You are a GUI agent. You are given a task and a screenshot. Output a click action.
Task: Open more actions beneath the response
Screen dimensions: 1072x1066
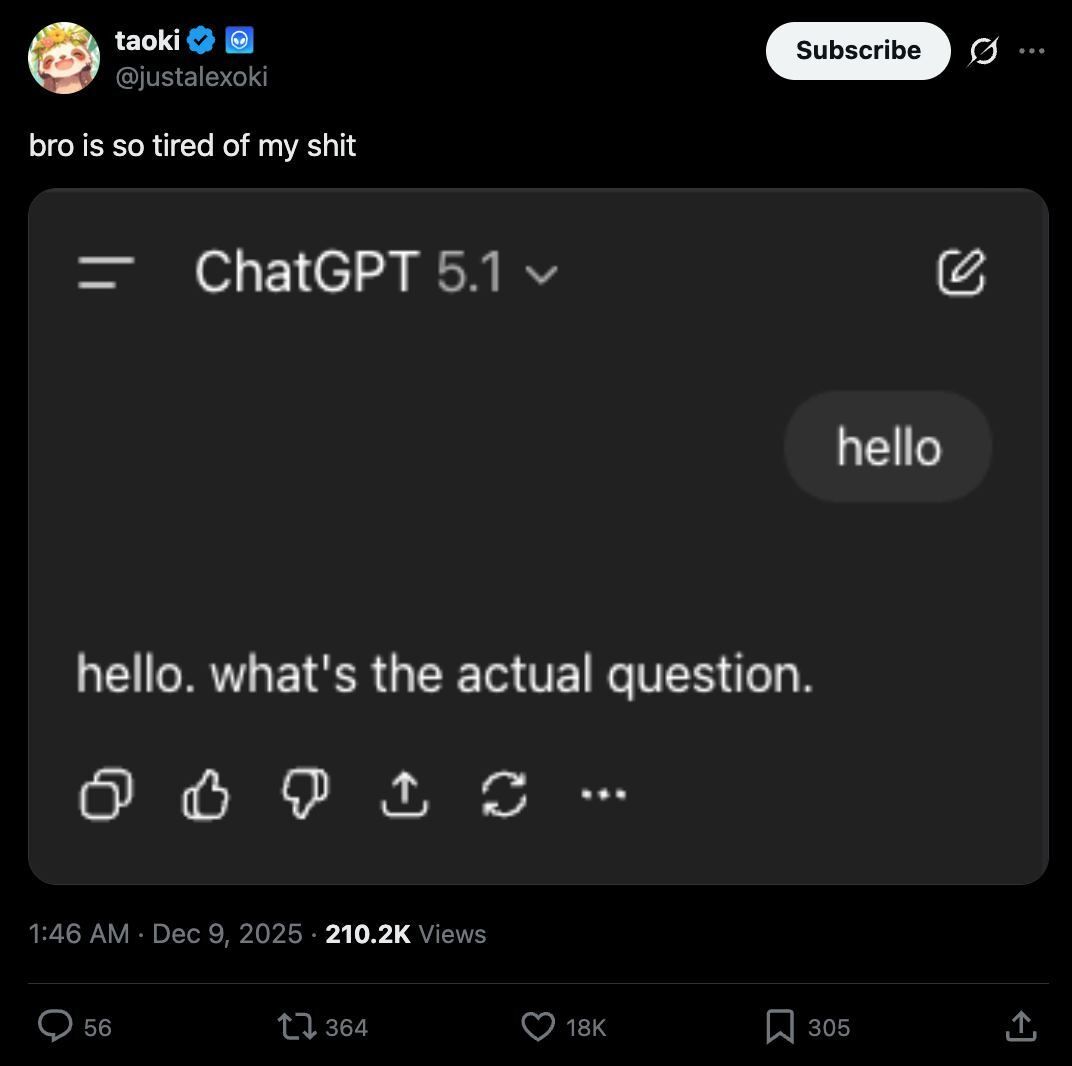pos(604,794)
